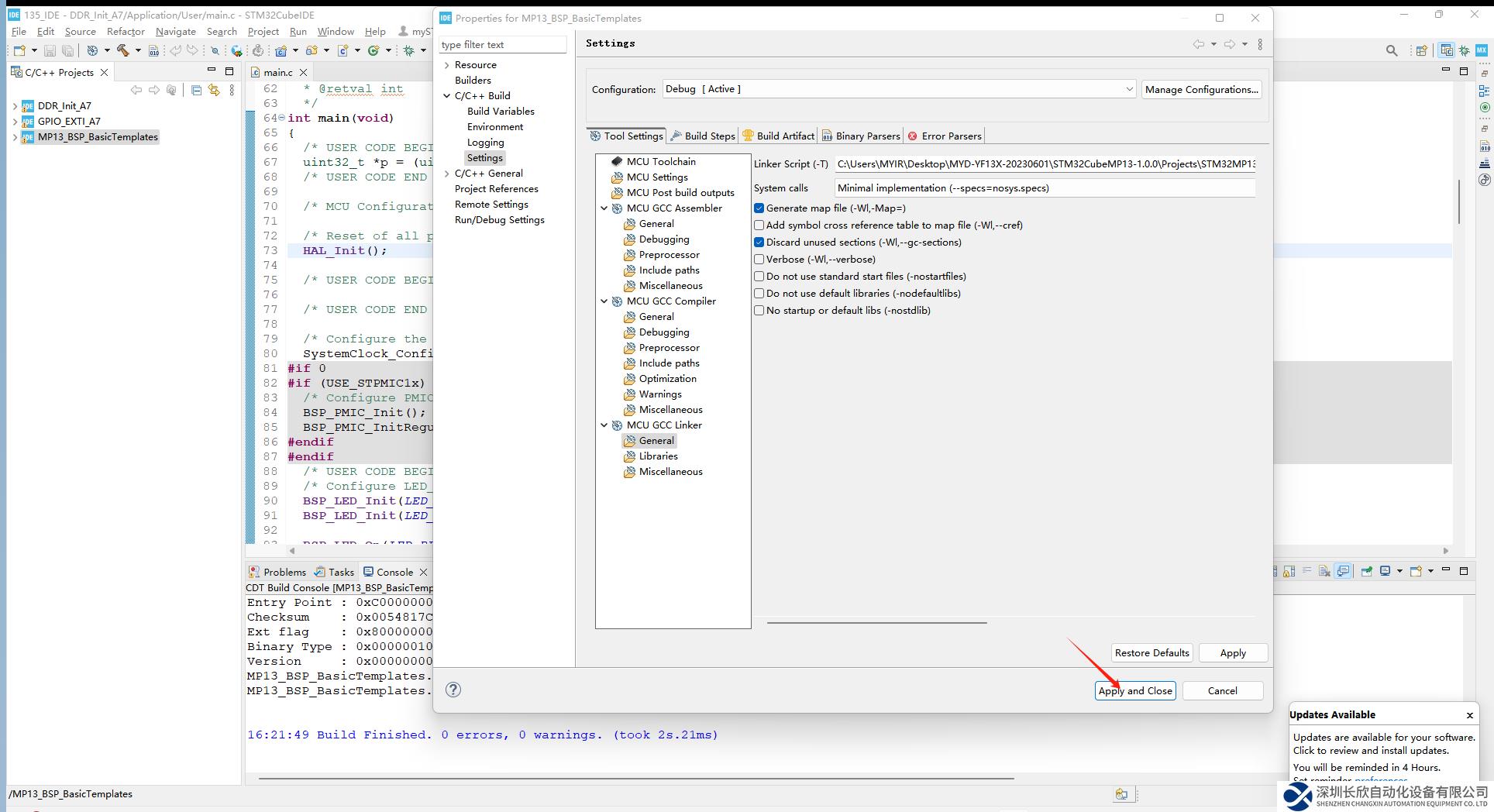Enable Verbose linker option checkbox
1494x812 pixels.
(759, 260)
